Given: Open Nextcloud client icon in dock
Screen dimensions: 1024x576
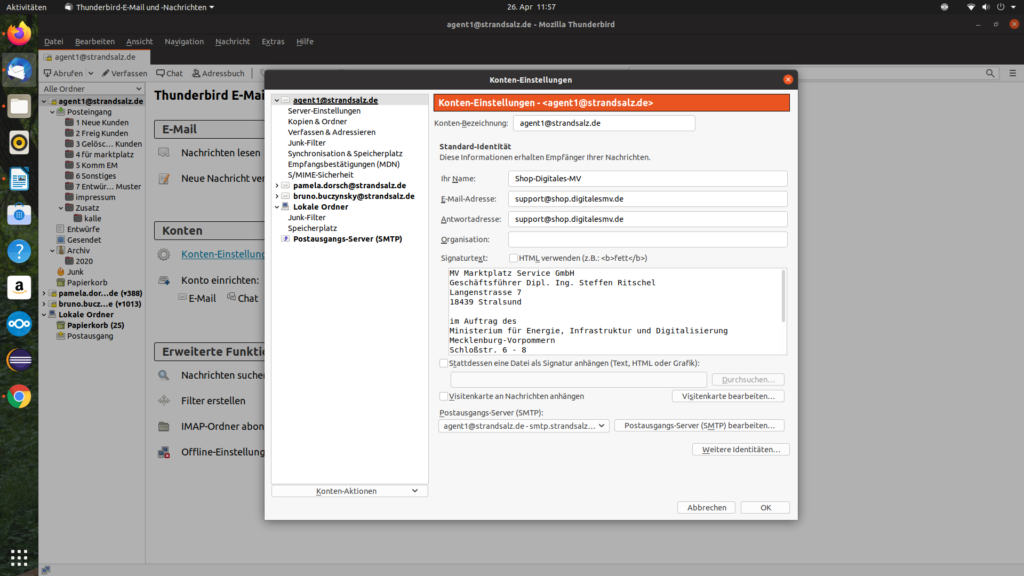Looking at the screenshot, I should point(19,324).
